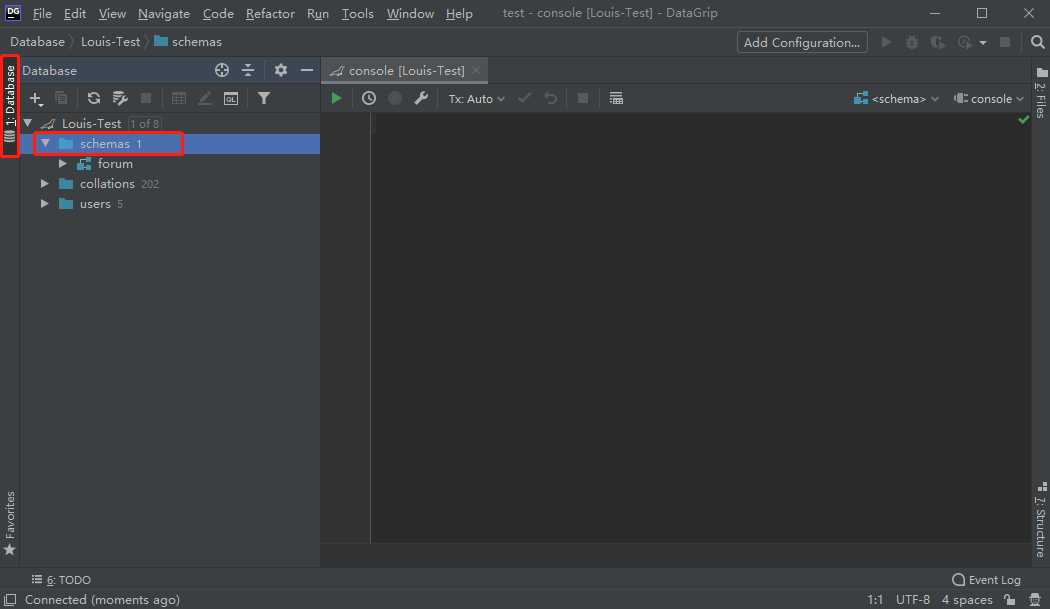Click the Synchronize schemas tools icon
The image size is (1050, 609).
120,98
